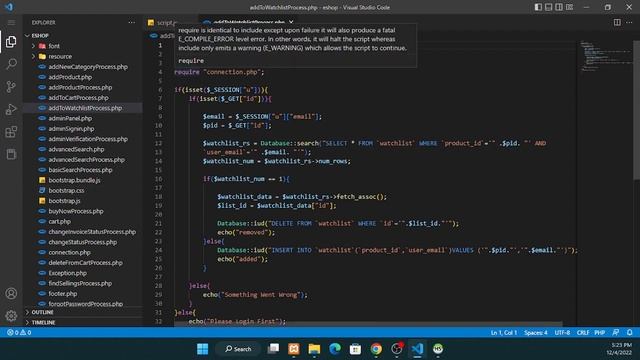
Task: Split the editor to the right
Action: [x=617, y=22]
